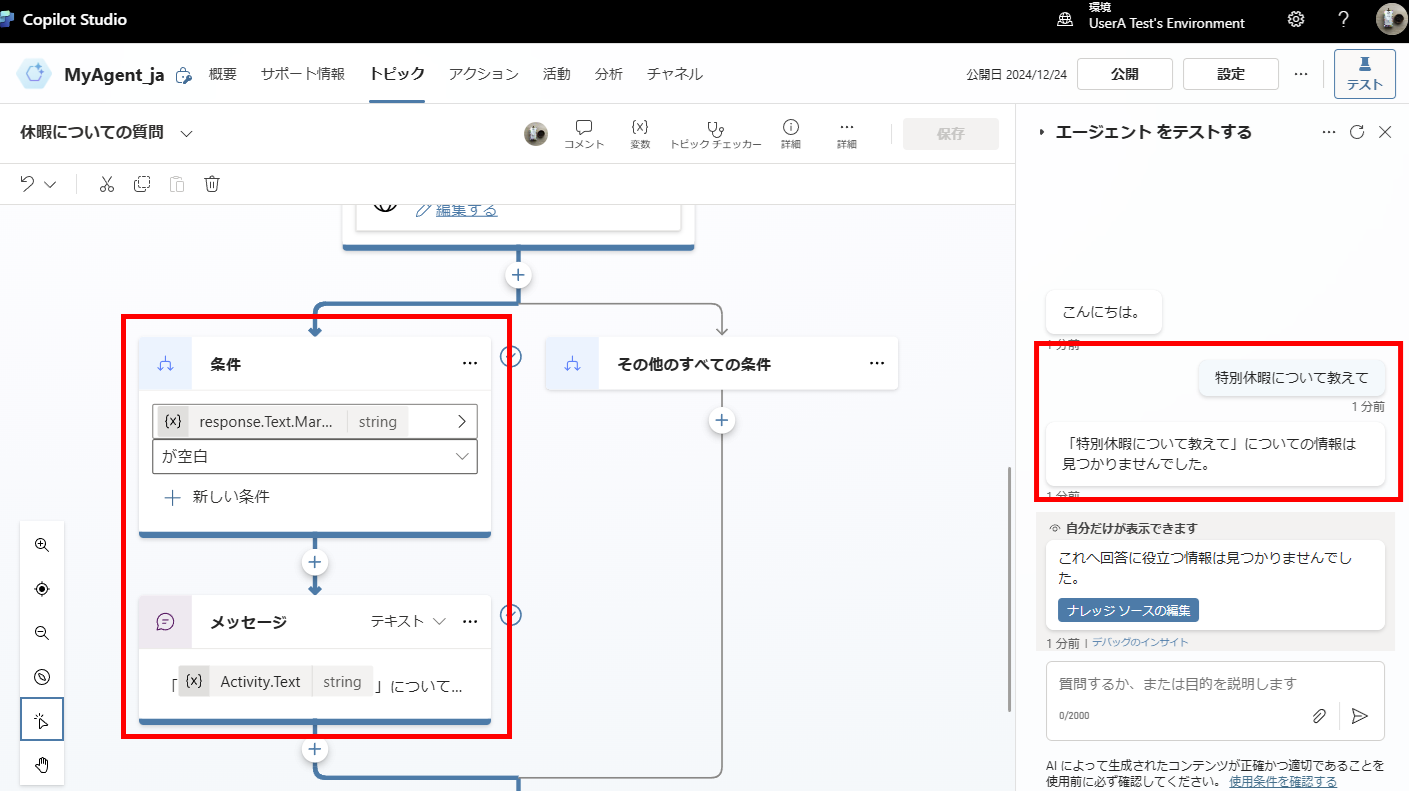The height and width of the screenshot is (791, 1409).
Task: Open the 休暇についての質問 topic dropdown
Action: (x=185, y=131)
